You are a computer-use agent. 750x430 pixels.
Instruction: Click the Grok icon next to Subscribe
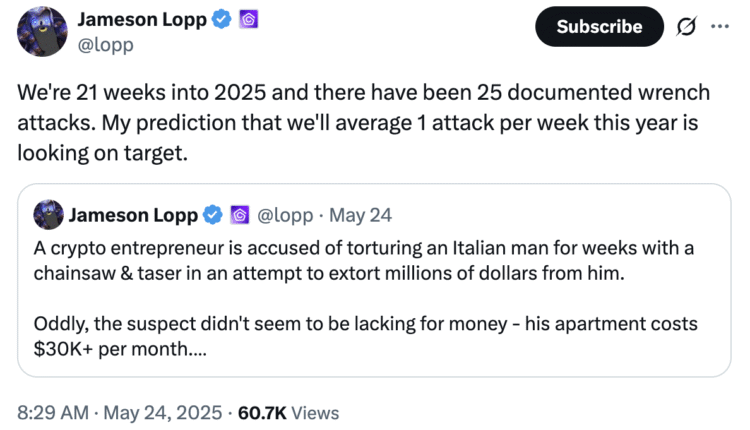(686, 27)
